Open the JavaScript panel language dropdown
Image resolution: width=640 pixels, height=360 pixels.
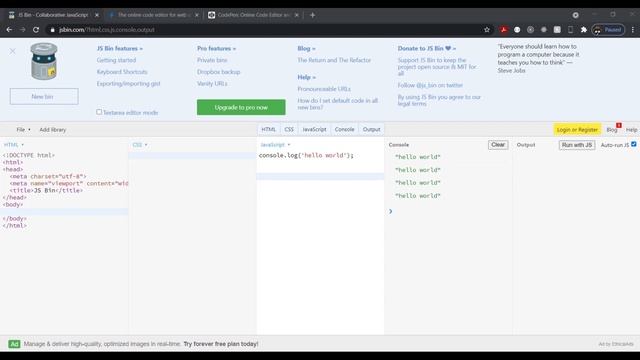[275, 145]
